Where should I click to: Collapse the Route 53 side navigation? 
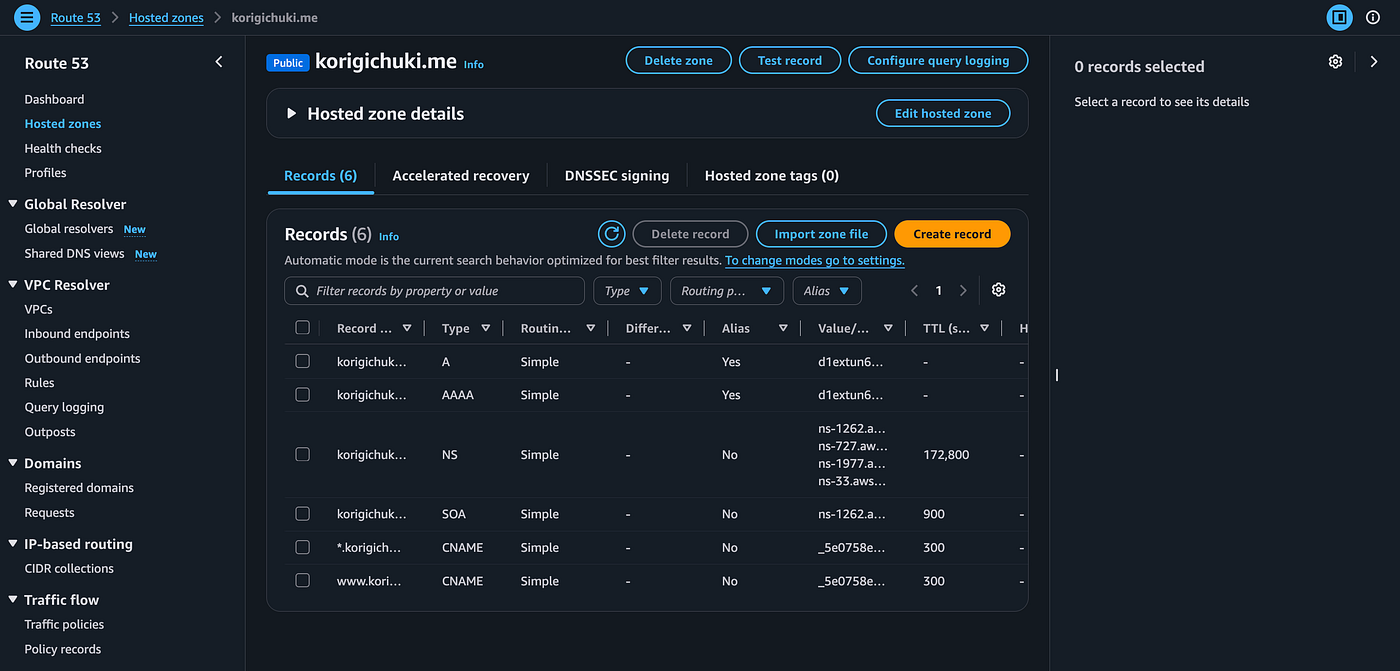pos(219,62)
